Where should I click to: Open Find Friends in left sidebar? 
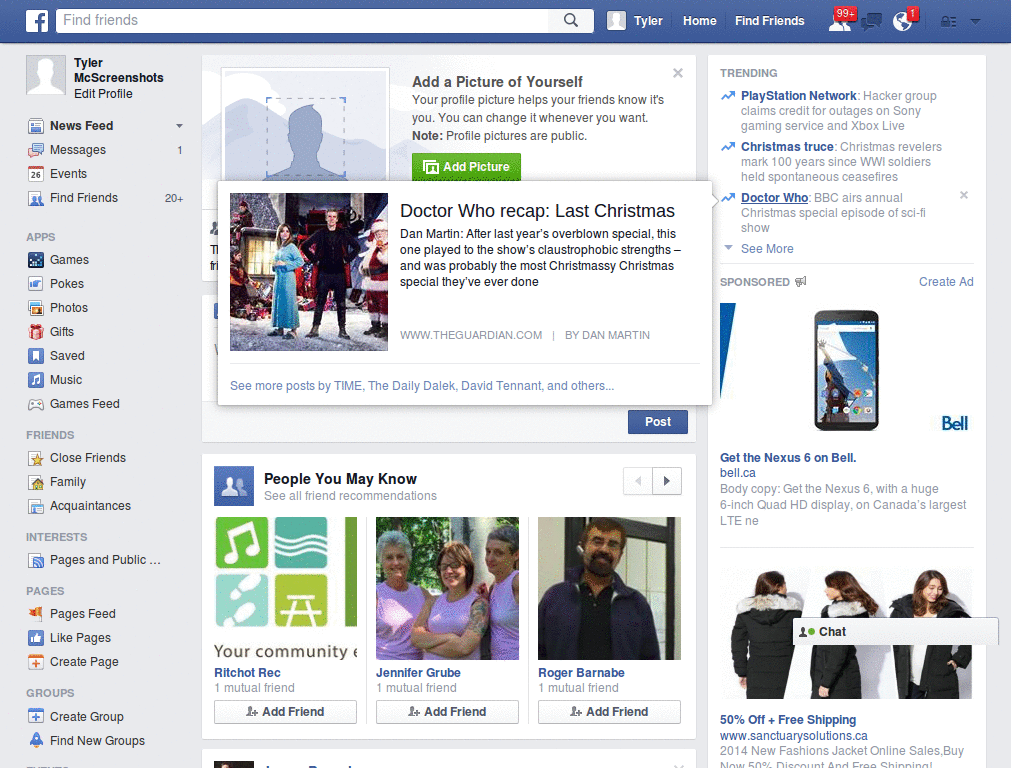click(84, 198)
